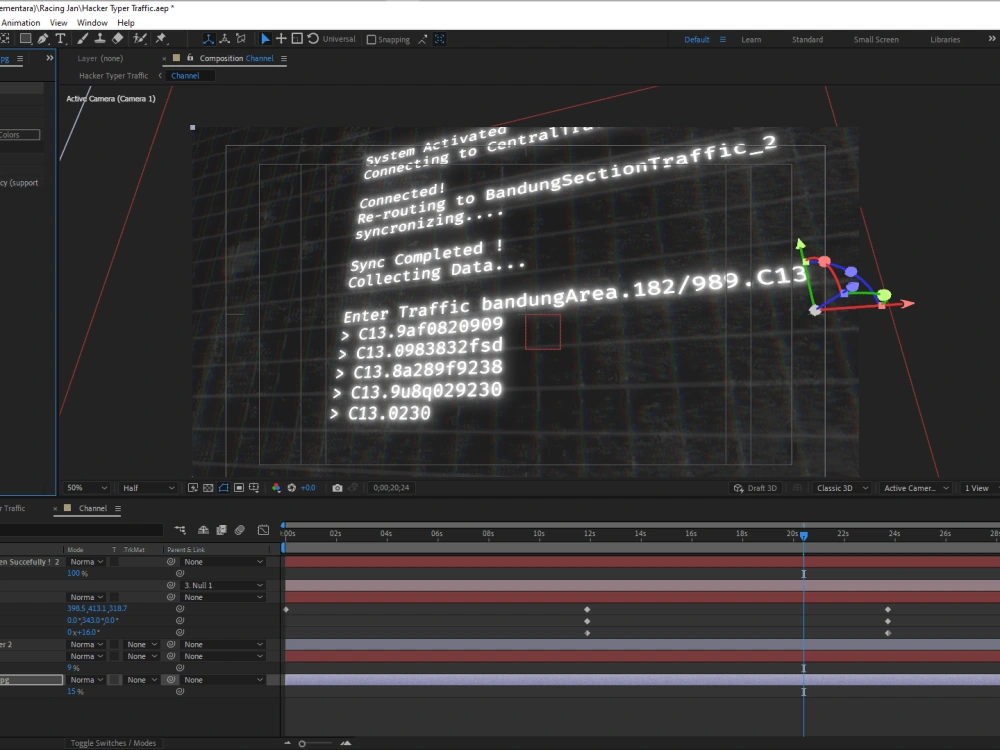Click the Learn workspace button
1000x750 pixels.
(x=751, y=39)
